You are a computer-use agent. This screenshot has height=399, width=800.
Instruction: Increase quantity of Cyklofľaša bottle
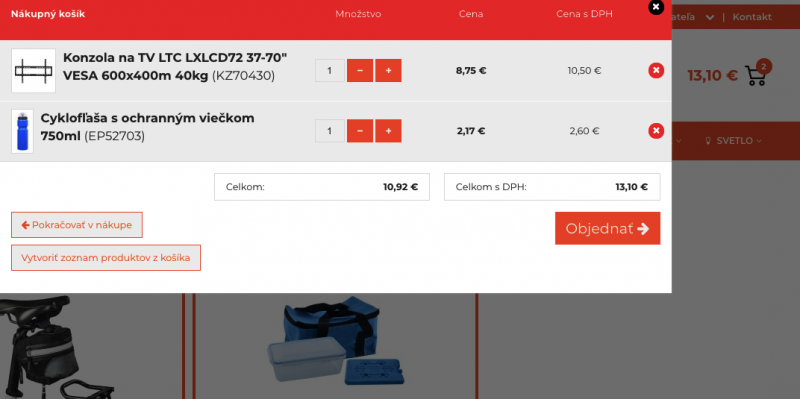pos(388,131)
